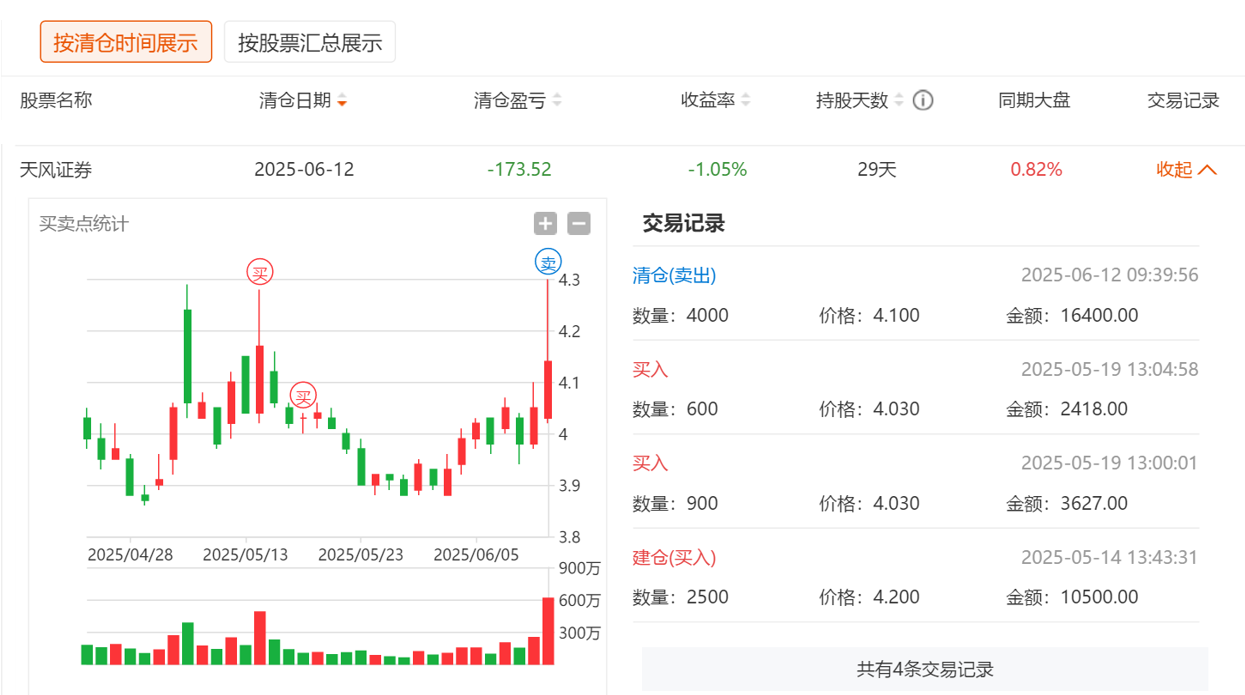Click price 价格：4.200

(869, 597)
